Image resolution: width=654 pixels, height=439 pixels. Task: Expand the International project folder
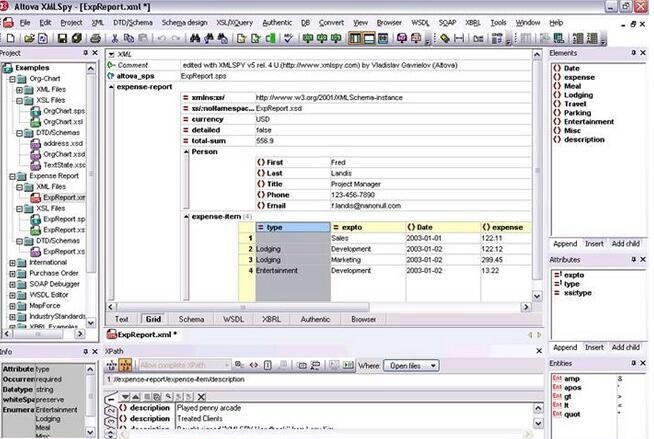tap(12, 263)
